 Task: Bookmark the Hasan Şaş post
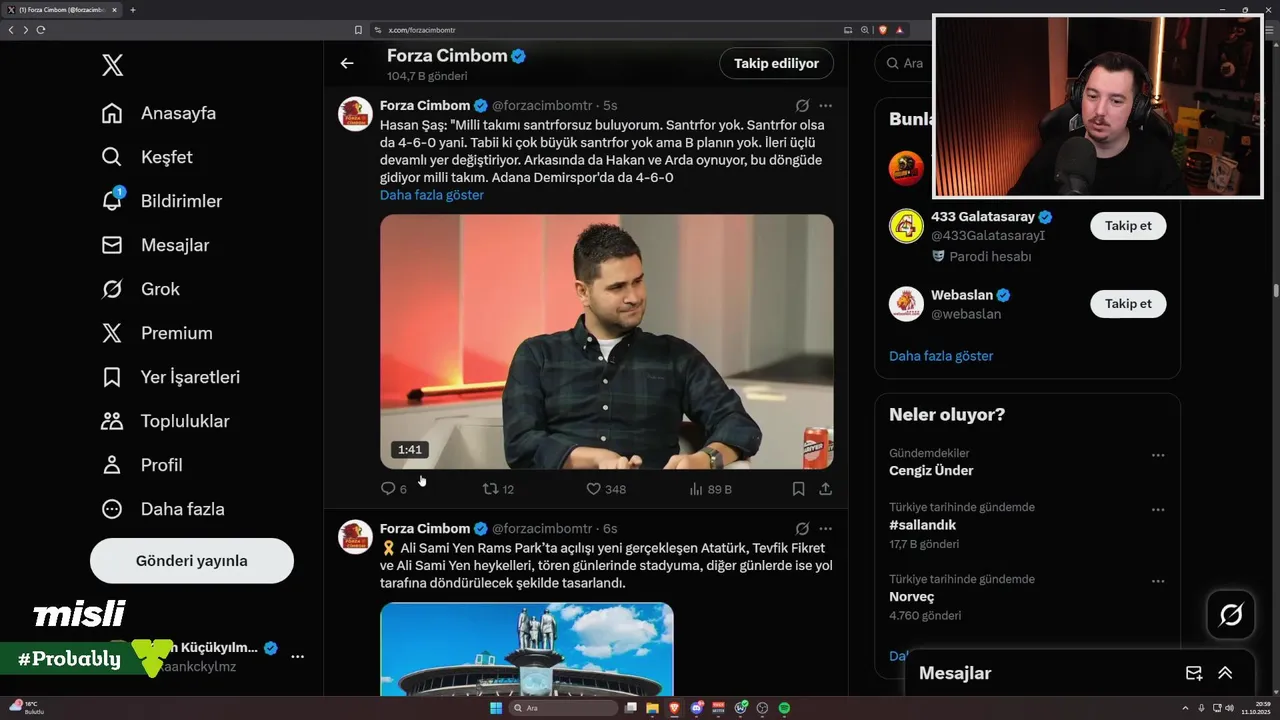[798, 489]
